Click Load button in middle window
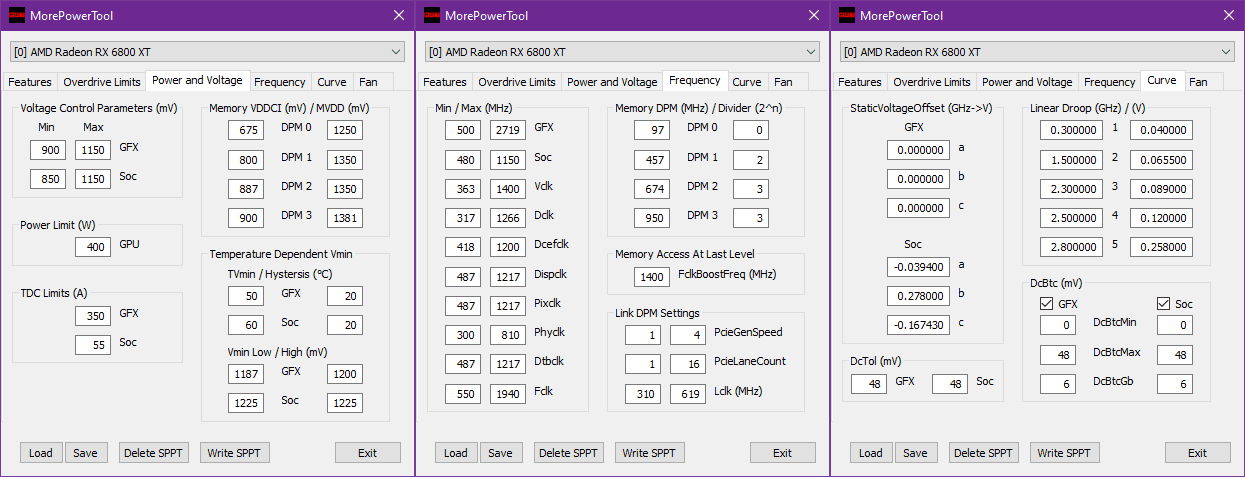 [456, 453]
